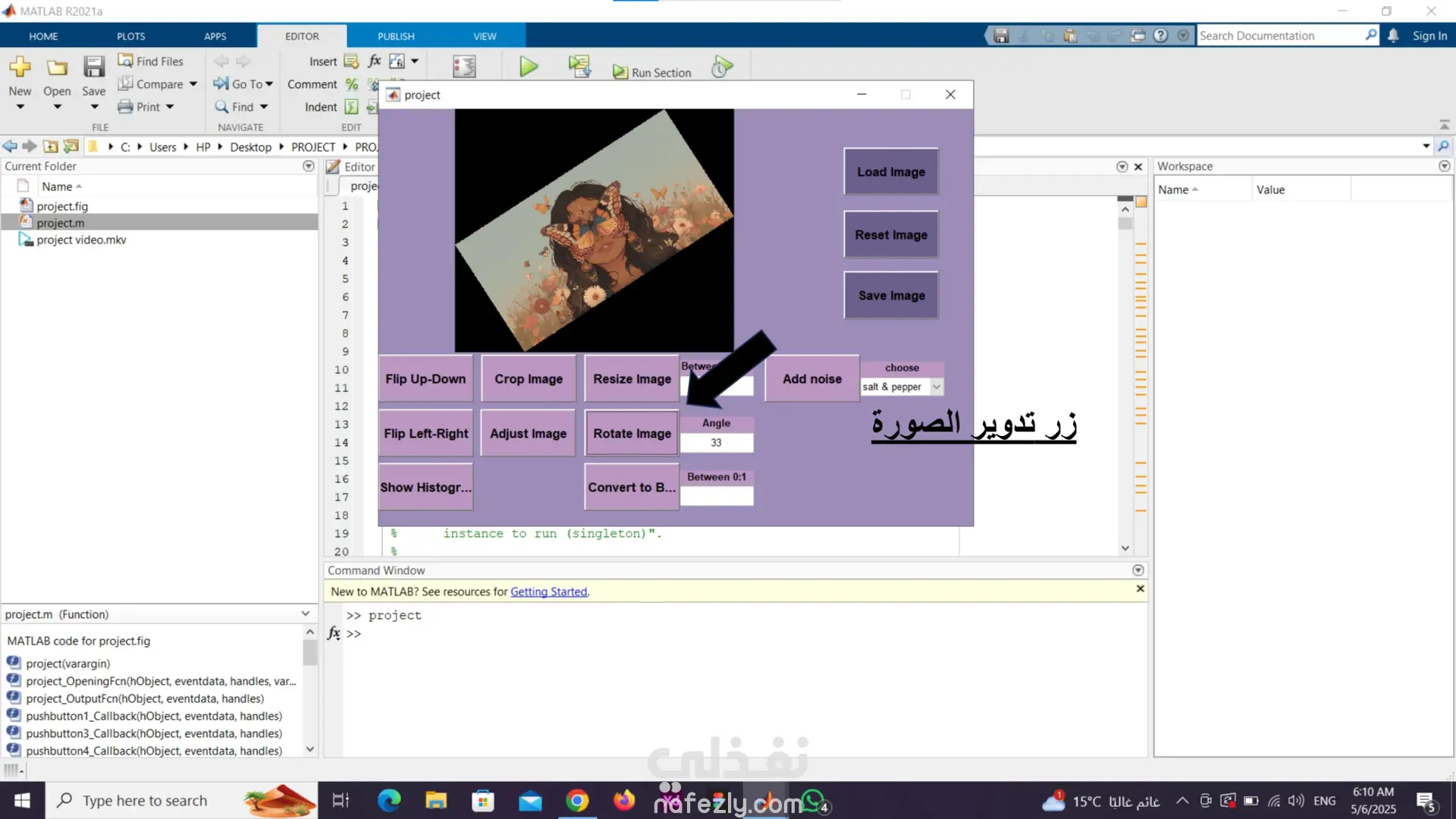
Task: Click the up one level folder icon
Action: point(50,146)
